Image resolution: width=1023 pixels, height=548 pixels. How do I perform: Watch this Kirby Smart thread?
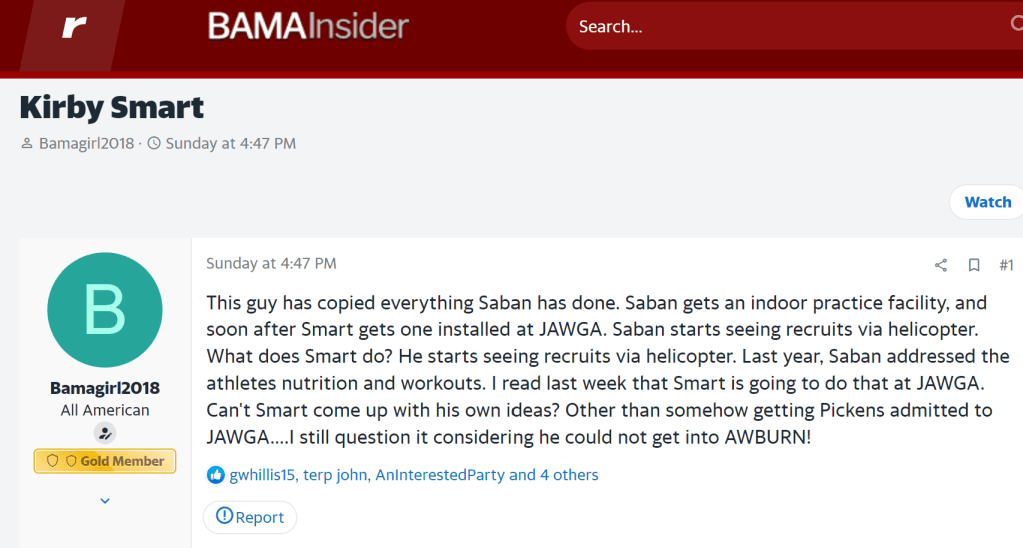987,202
